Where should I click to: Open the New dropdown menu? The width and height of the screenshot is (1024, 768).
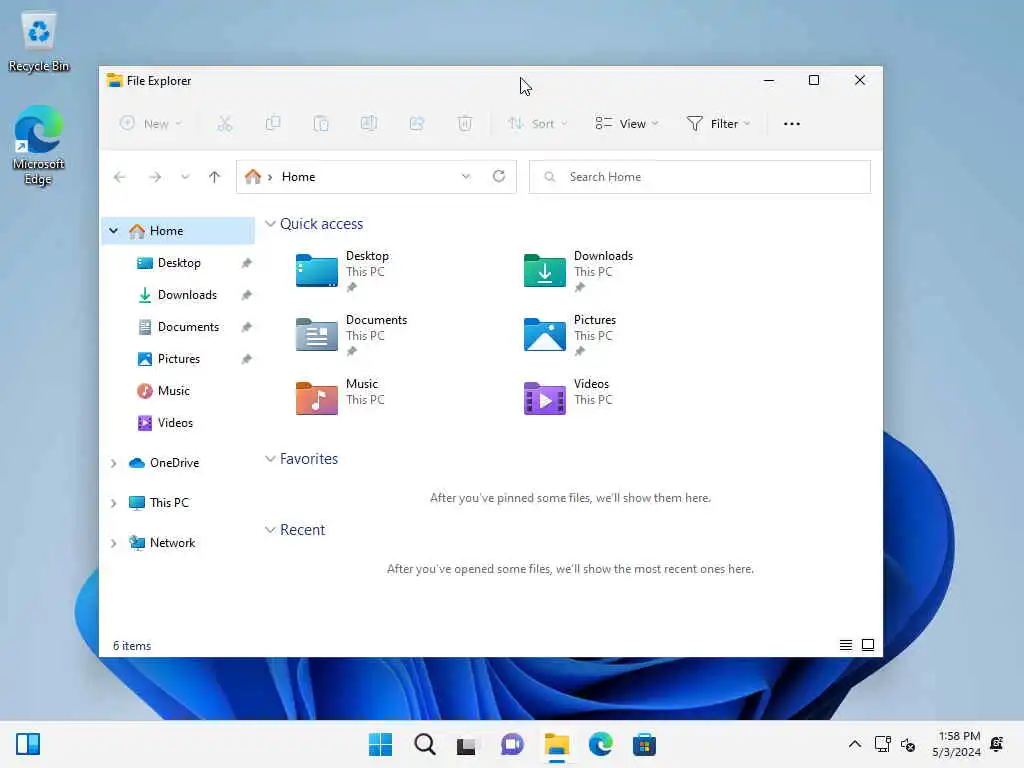(152, 123)
